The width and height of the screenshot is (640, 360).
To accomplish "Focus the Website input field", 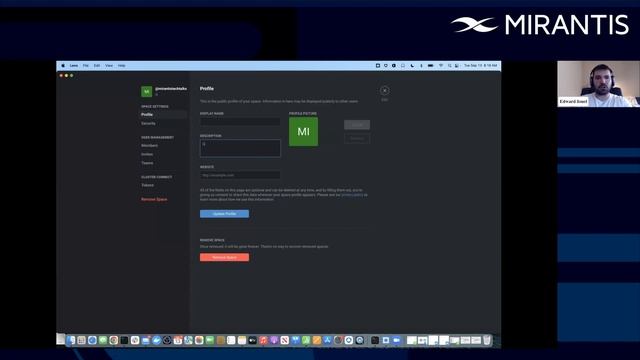I will [x=240, y=175].
